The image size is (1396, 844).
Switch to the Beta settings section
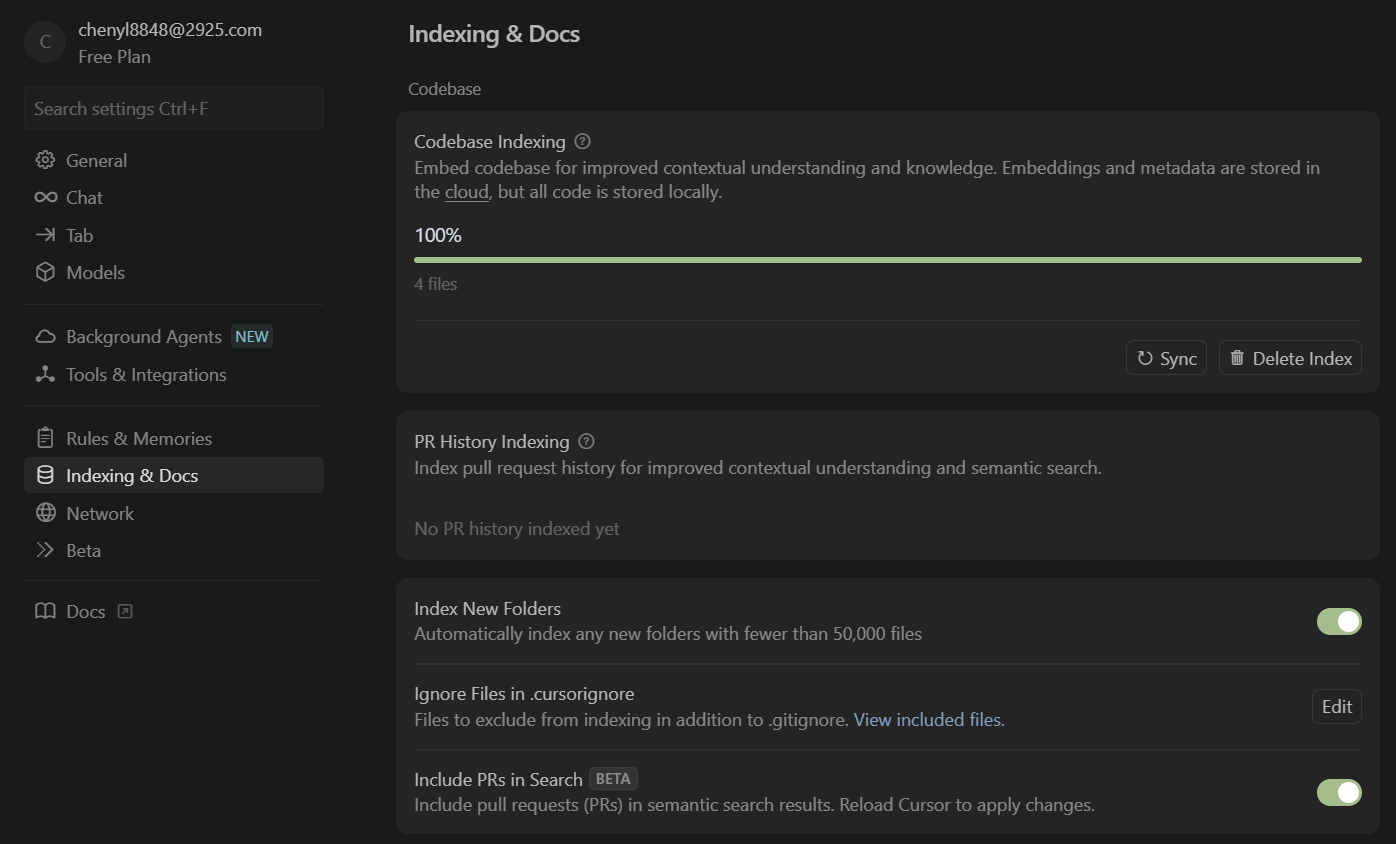(x=83, y=551)
